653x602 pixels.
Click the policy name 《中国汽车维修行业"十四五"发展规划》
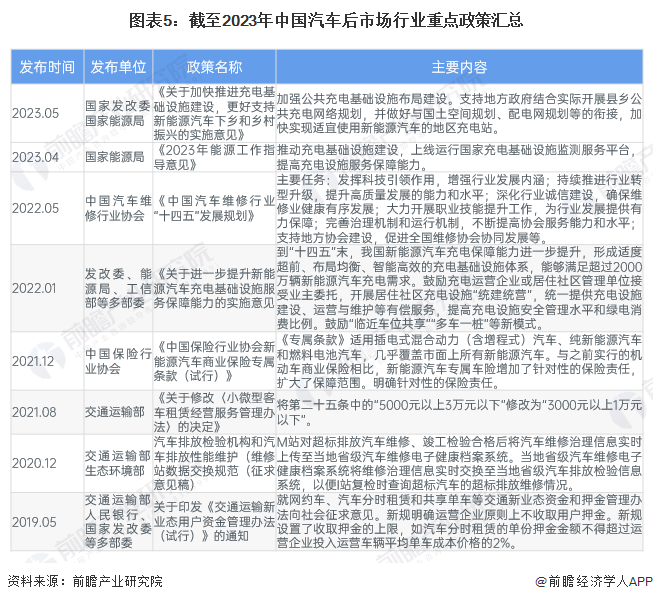tap(214, 208)
